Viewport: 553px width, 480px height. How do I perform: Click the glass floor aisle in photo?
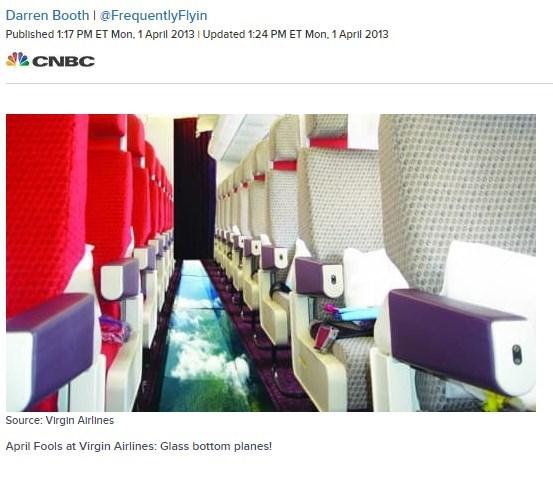point(203,339)
